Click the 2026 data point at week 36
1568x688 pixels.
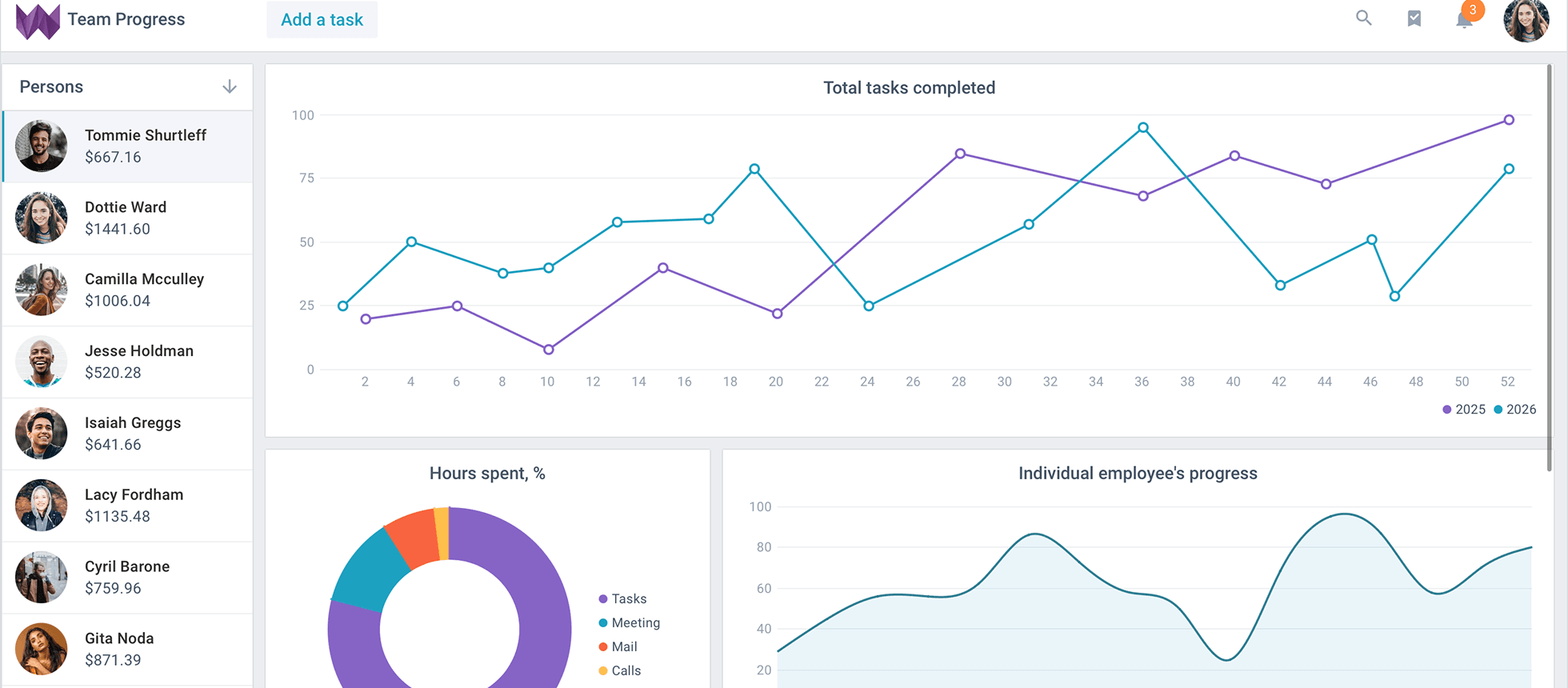(1143, 128)
